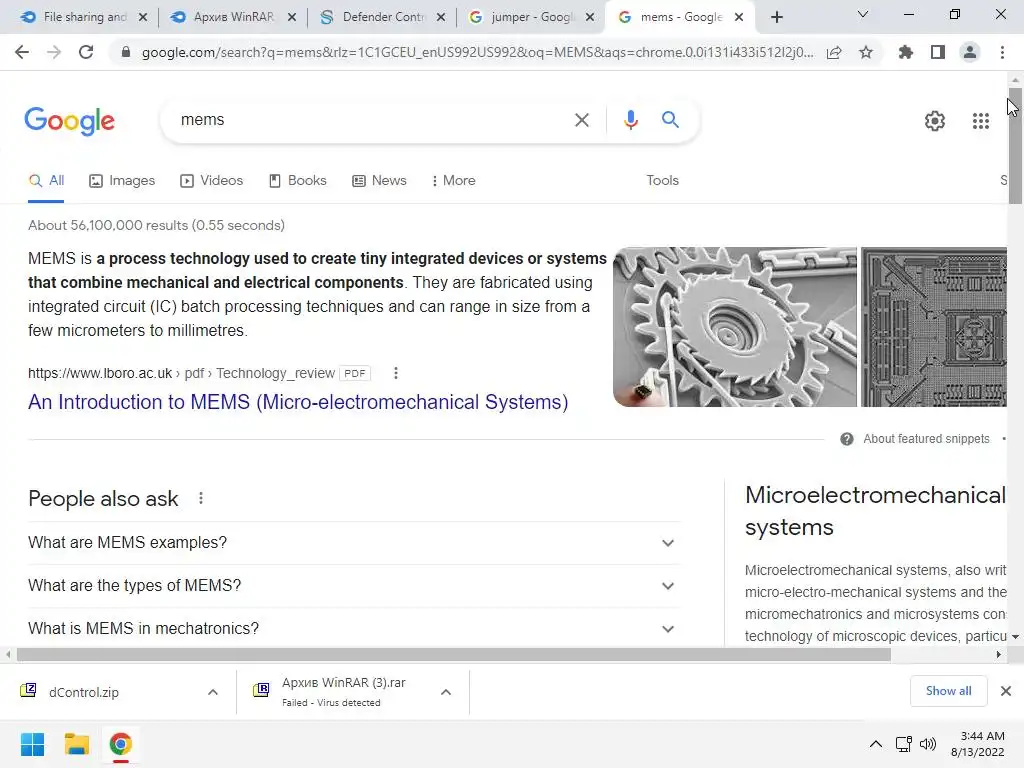Expand 'What is MEMS in mechatronics?'
The width and height of the screenshot is (1024, 768).
(x=354, y=628)
